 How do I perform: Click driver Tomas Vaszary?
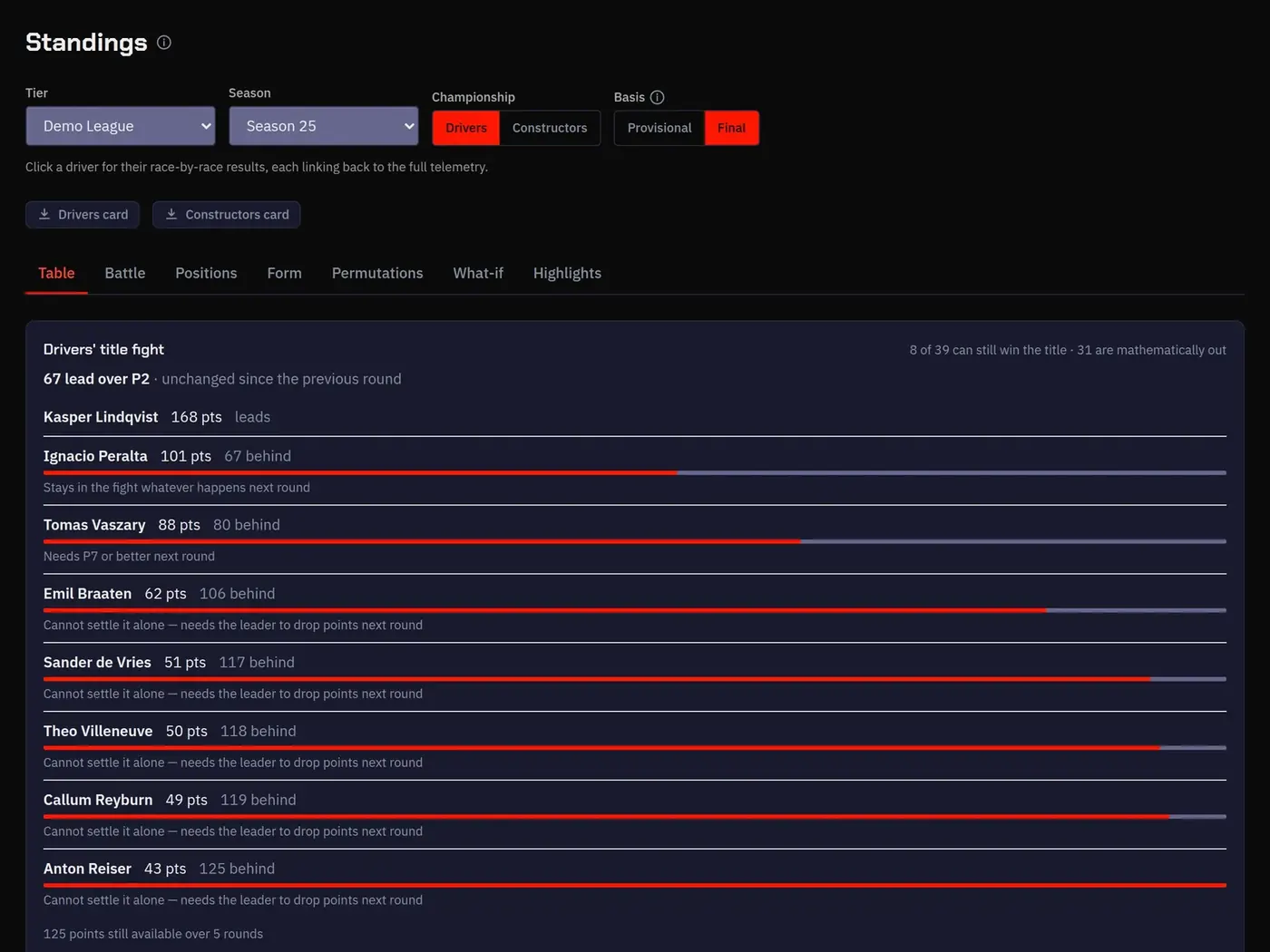[94, 525]
